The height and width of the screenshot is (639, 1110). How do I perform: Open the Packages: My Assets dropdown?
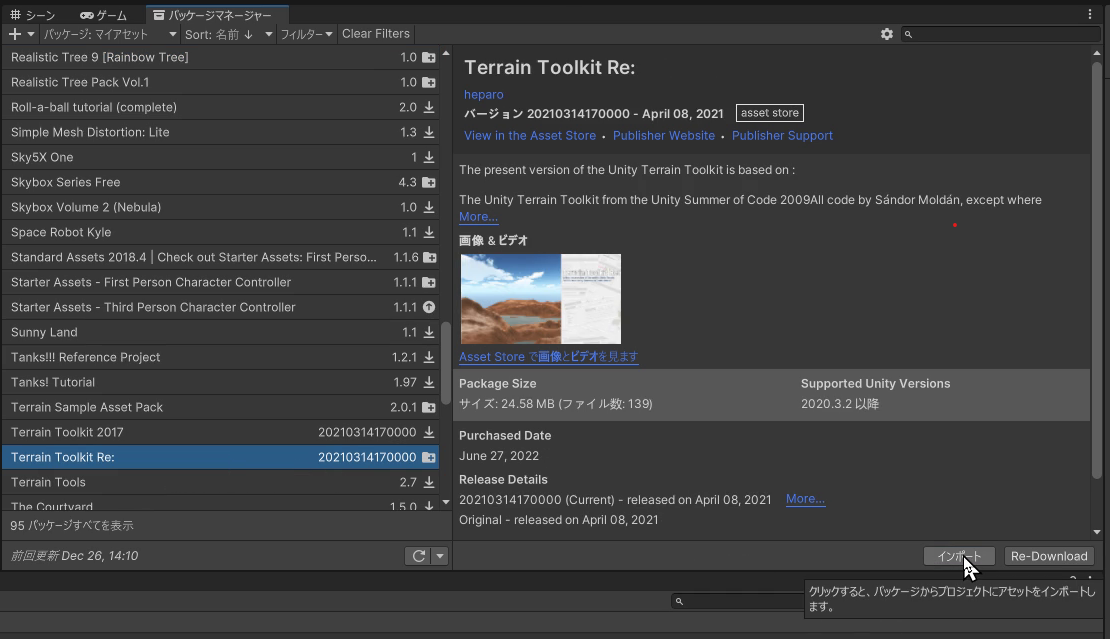pyautogui.click(x=110, y=34)
